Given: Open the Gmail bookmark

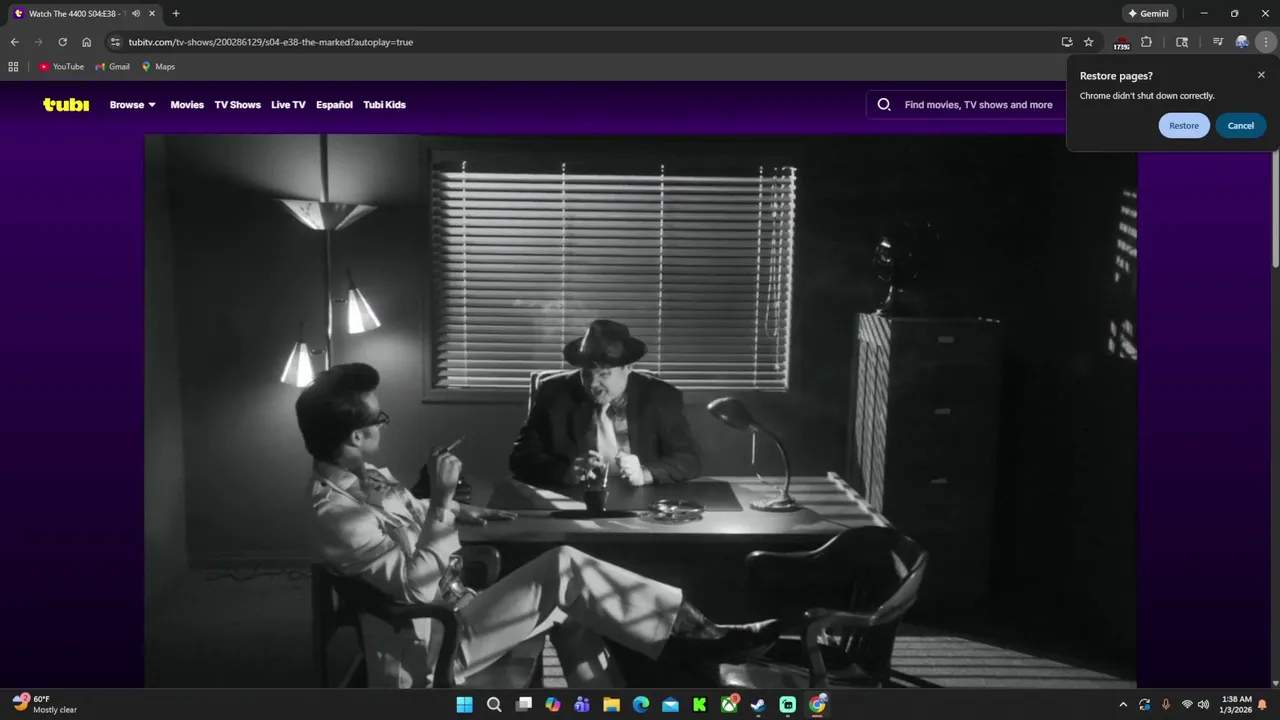Looking at the screenshot, I should [x=113, y=67].
